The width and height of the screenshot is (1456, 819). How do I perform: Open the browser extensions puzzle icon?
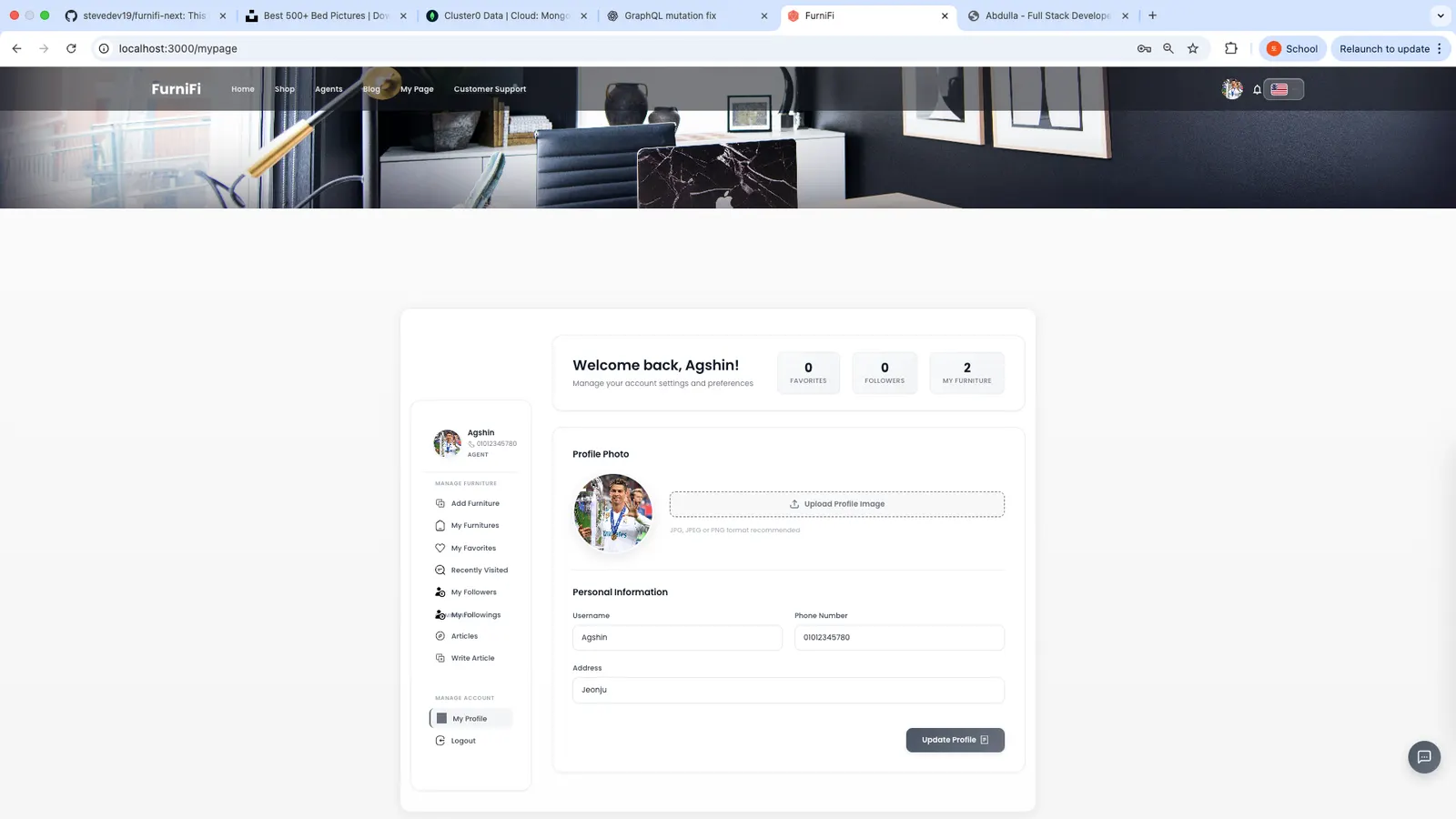pos(1231,48)
